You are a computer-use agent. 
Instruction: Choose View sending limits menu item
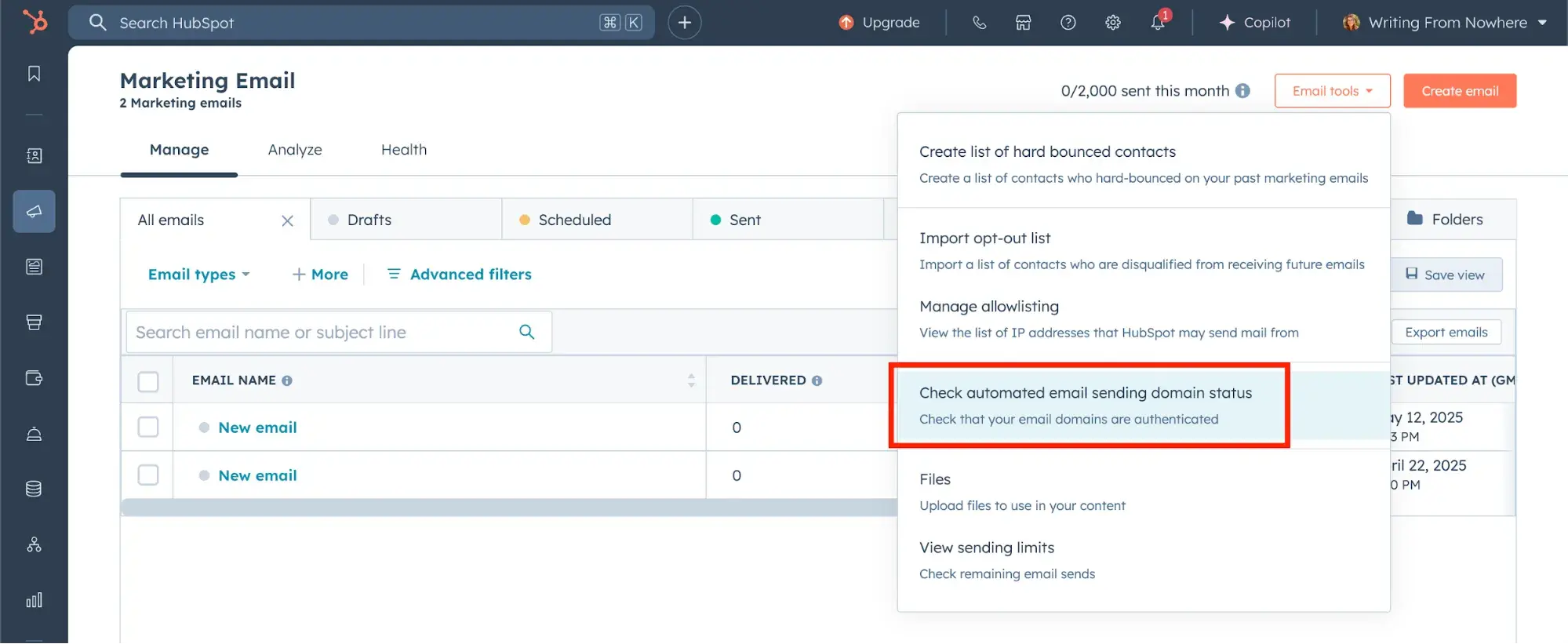click(1144, 559)
